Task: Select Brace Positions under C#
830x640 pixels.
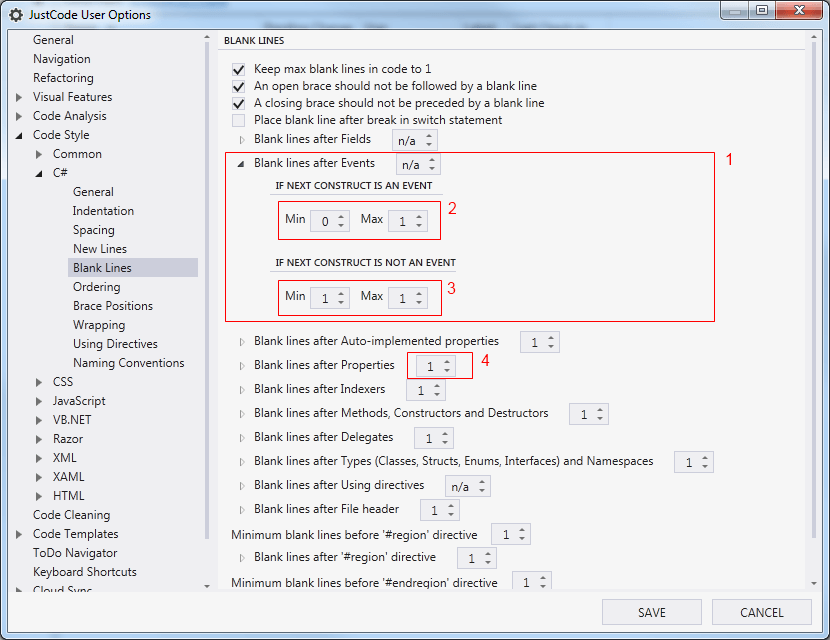Action: pos(113,306)
